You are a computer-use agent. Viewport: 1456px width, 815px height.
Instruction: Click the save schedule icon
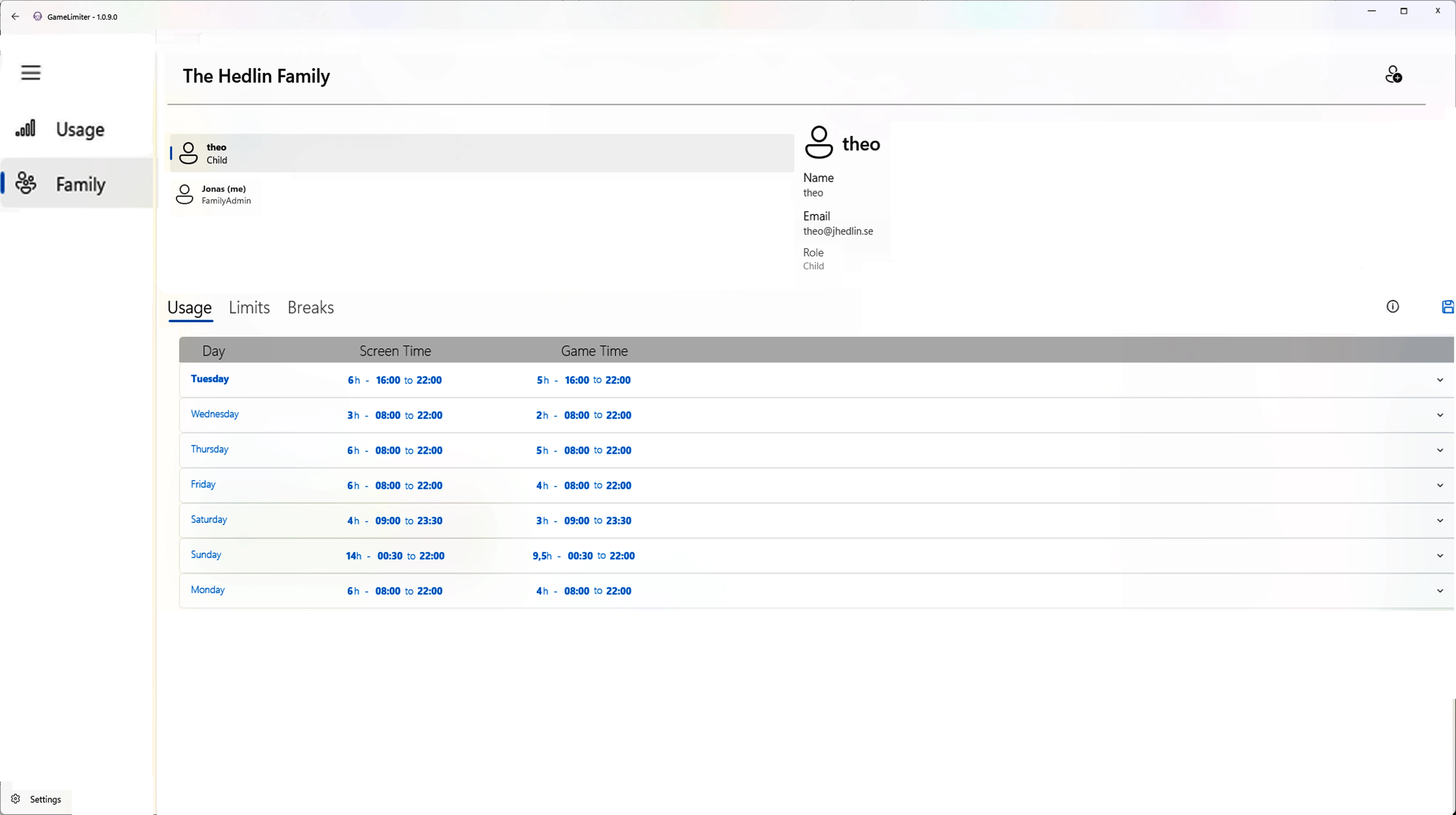point(1448,306)
